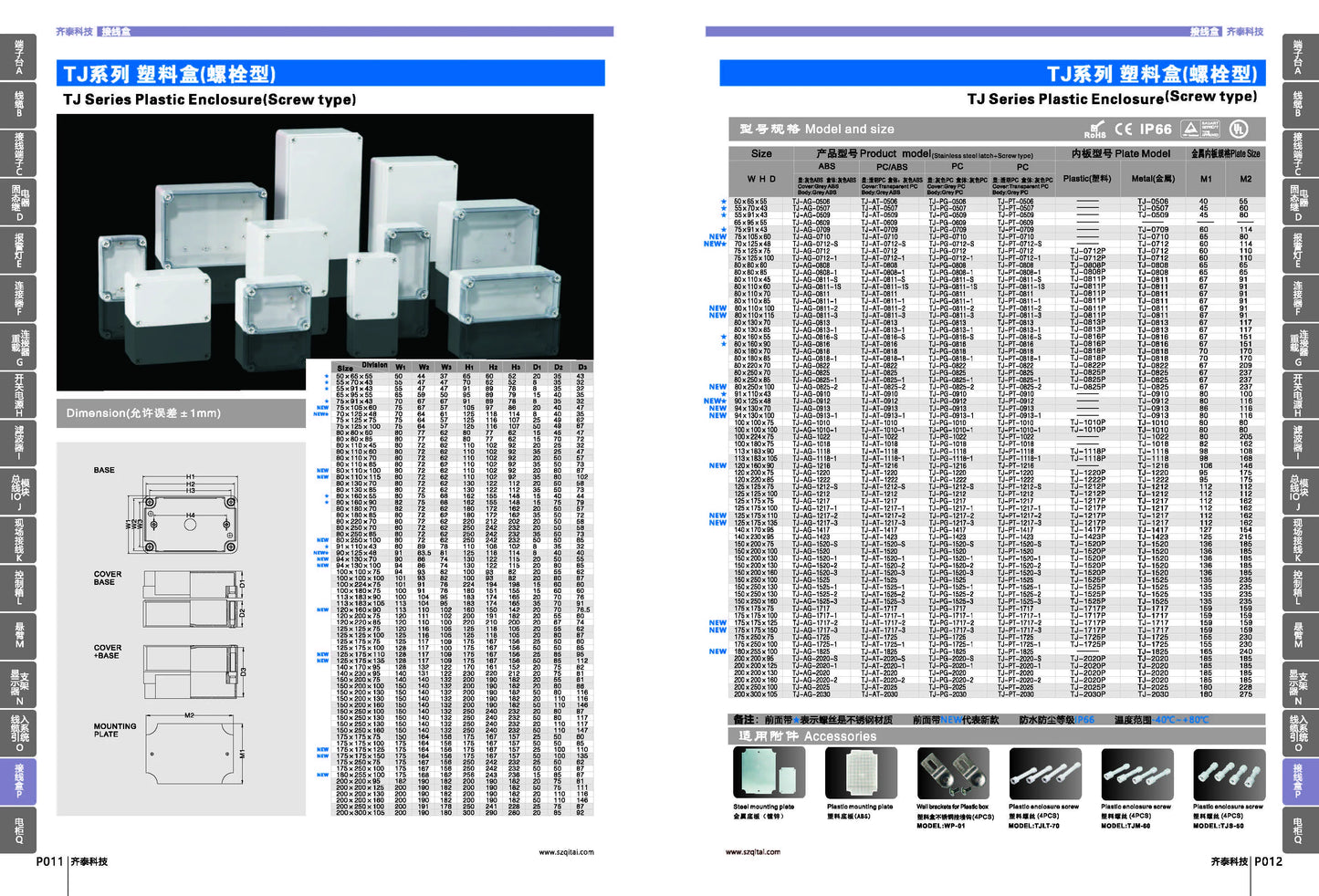Click the TJS-50 screw accessory image
This screenshot has height=896, width=1319.
coord(1229,773)
